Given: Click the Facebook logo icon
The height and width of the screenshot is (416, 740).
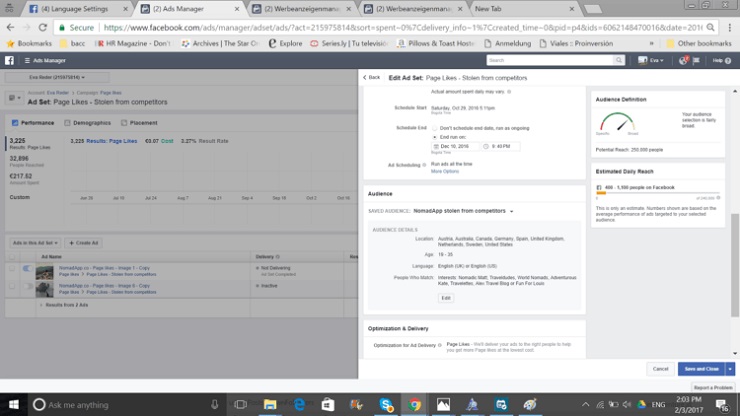Looking at the screenshot, I should tap(9, 60).
